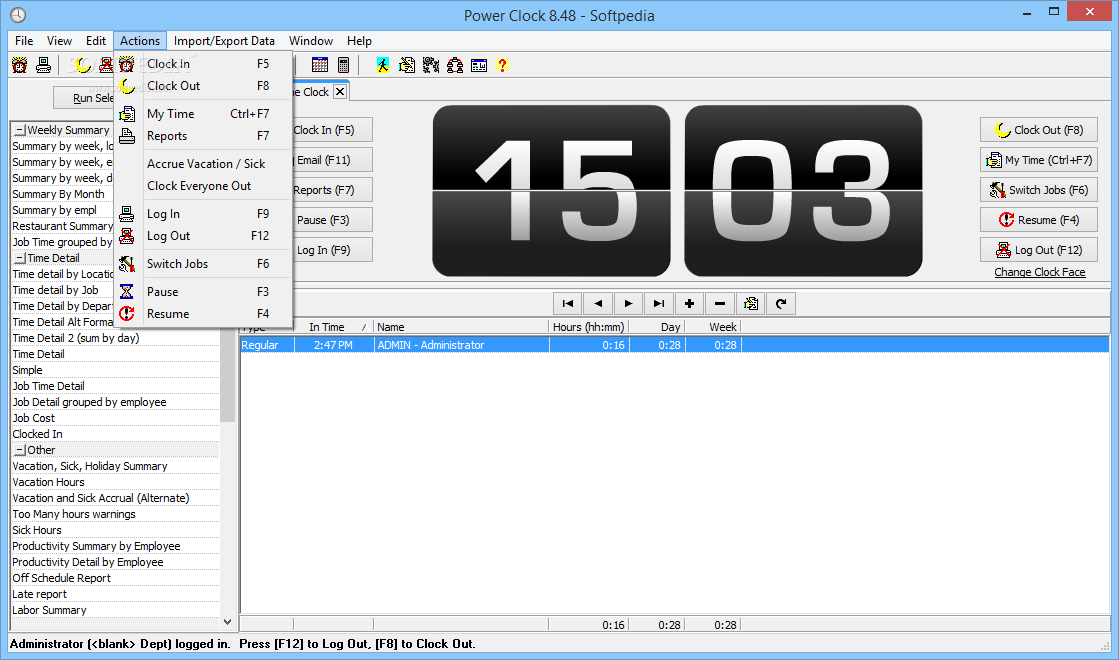Open the Window menu
This screenshot has width=1119, height=660.
(x=310, y=41)
